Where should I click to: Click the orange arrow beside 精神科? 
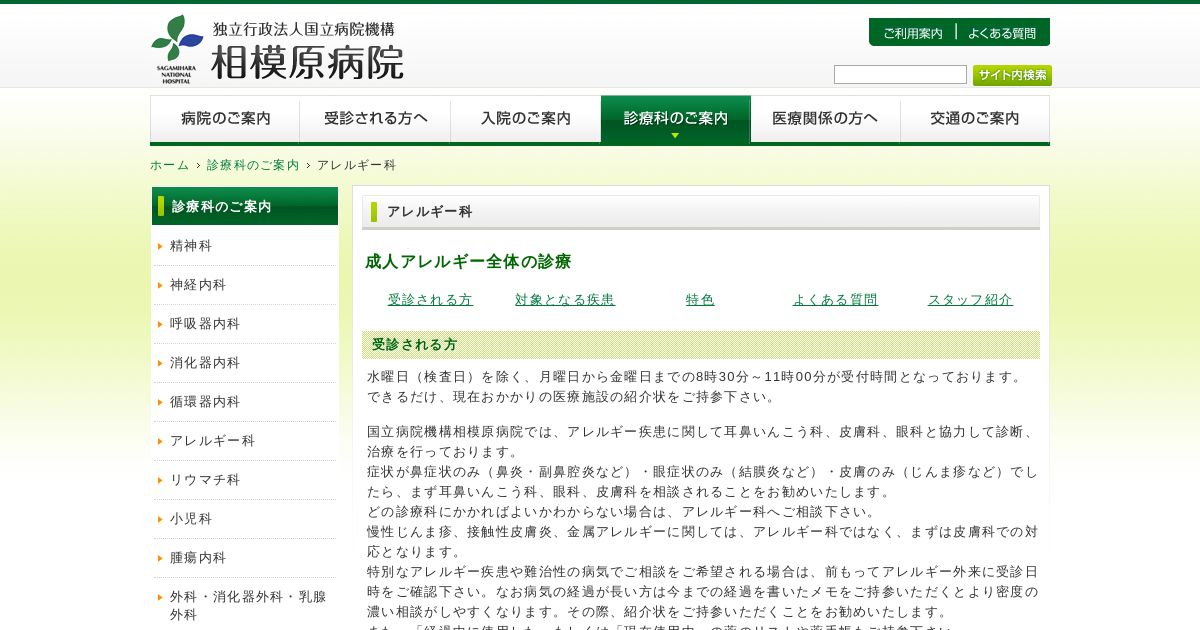tap(160, 246)
